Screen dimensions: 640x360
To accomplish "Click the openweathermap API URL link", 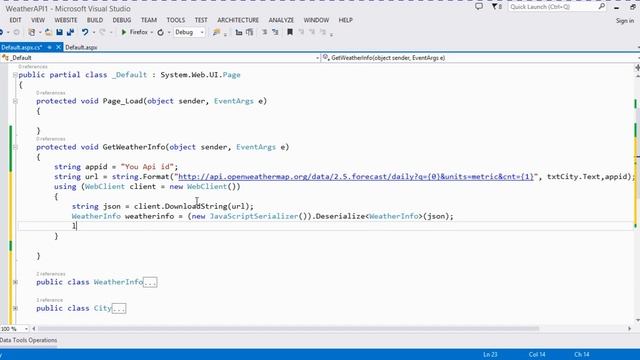I will pos(356,177).
